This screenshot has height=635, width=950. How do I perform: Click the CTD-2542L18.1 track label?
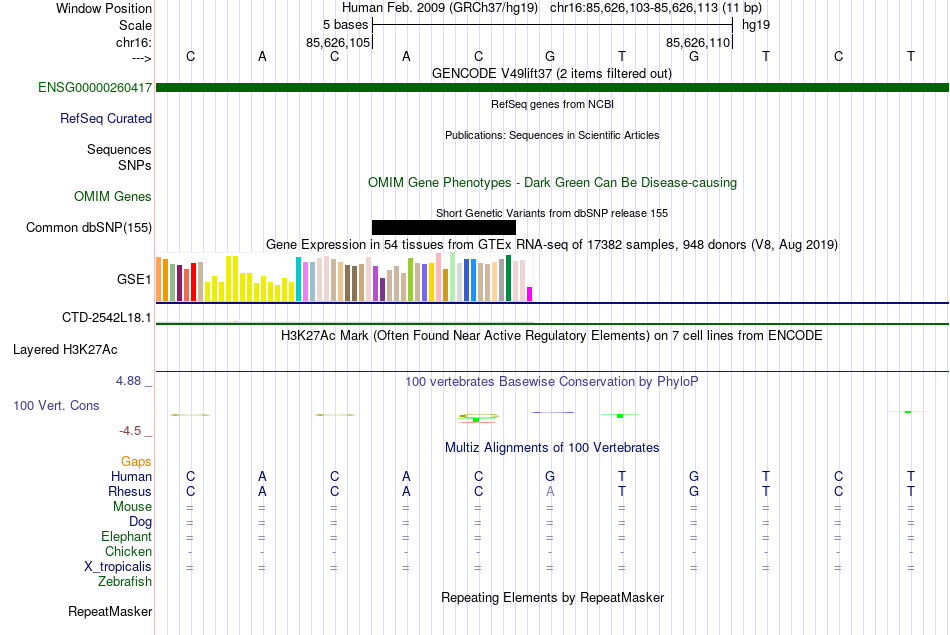click(x=107, y=318)
